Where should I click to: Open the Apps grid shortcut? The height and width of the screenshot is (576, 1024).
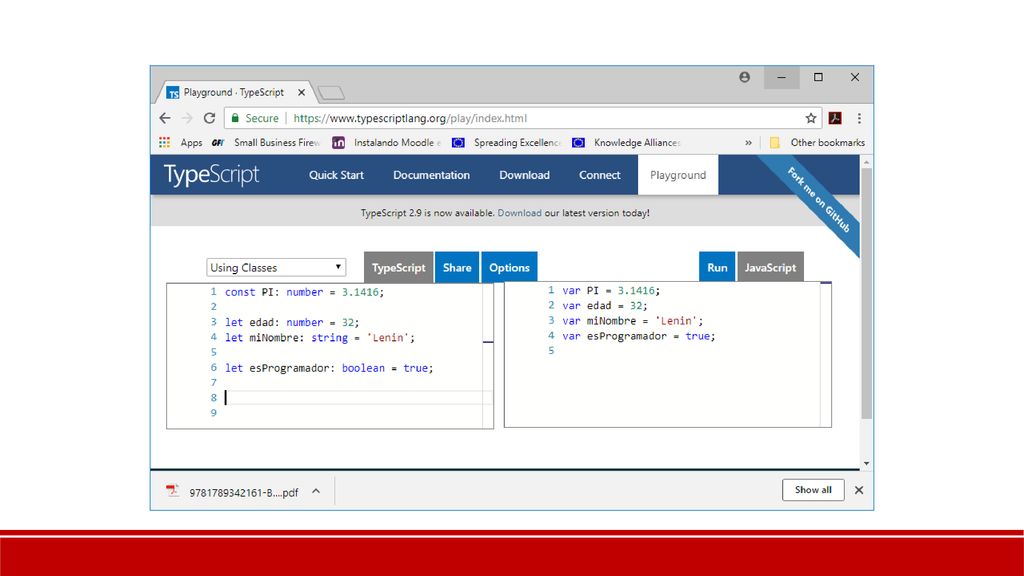181,142
